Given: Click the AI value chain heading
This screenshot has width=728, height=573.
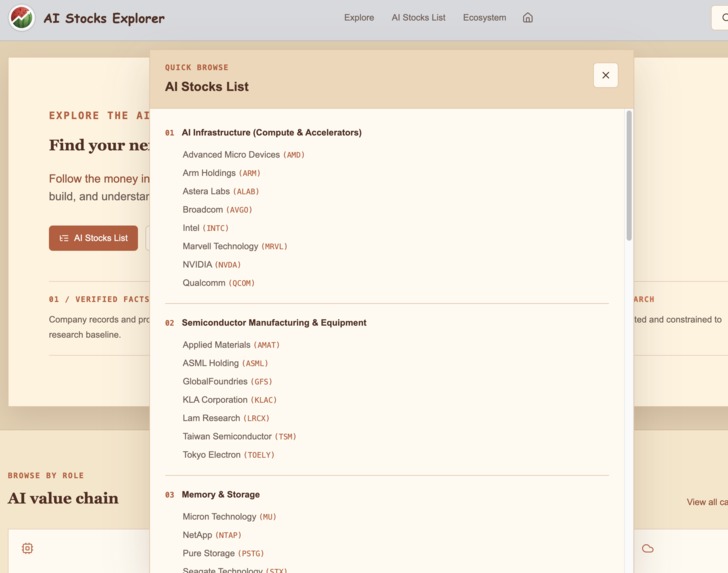Looking at the screenshot, I should click(63, 498).
